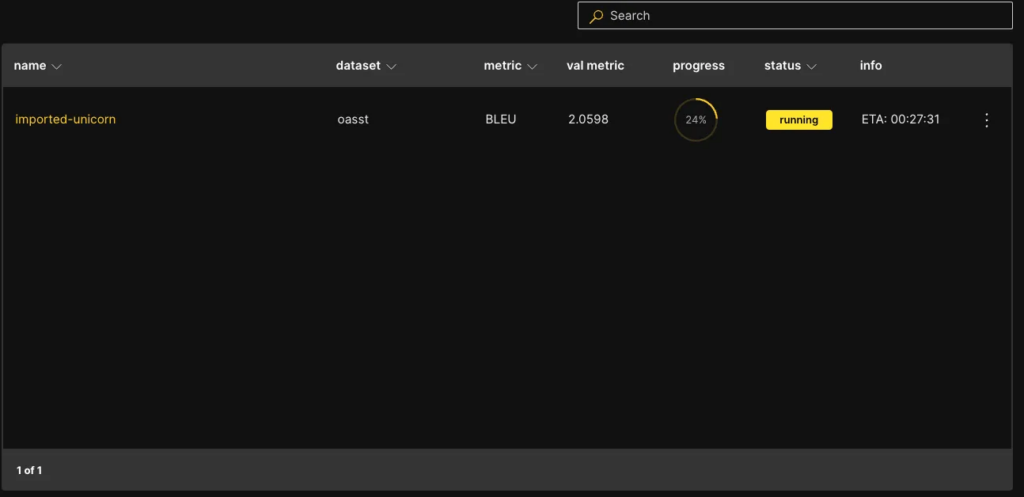Open the imported-unicorn experiment link
Screen dimensions: 1024x497
(x=65, y=120)
